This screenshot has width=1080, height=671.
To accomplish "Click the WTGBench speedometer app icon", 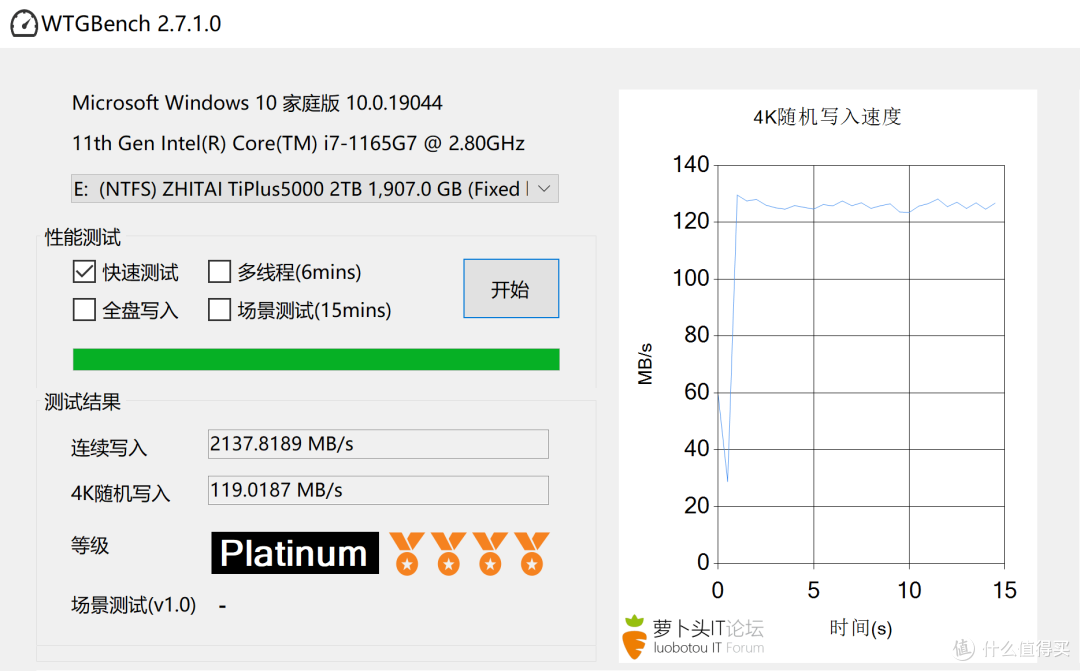I will (x=24, y=23).
